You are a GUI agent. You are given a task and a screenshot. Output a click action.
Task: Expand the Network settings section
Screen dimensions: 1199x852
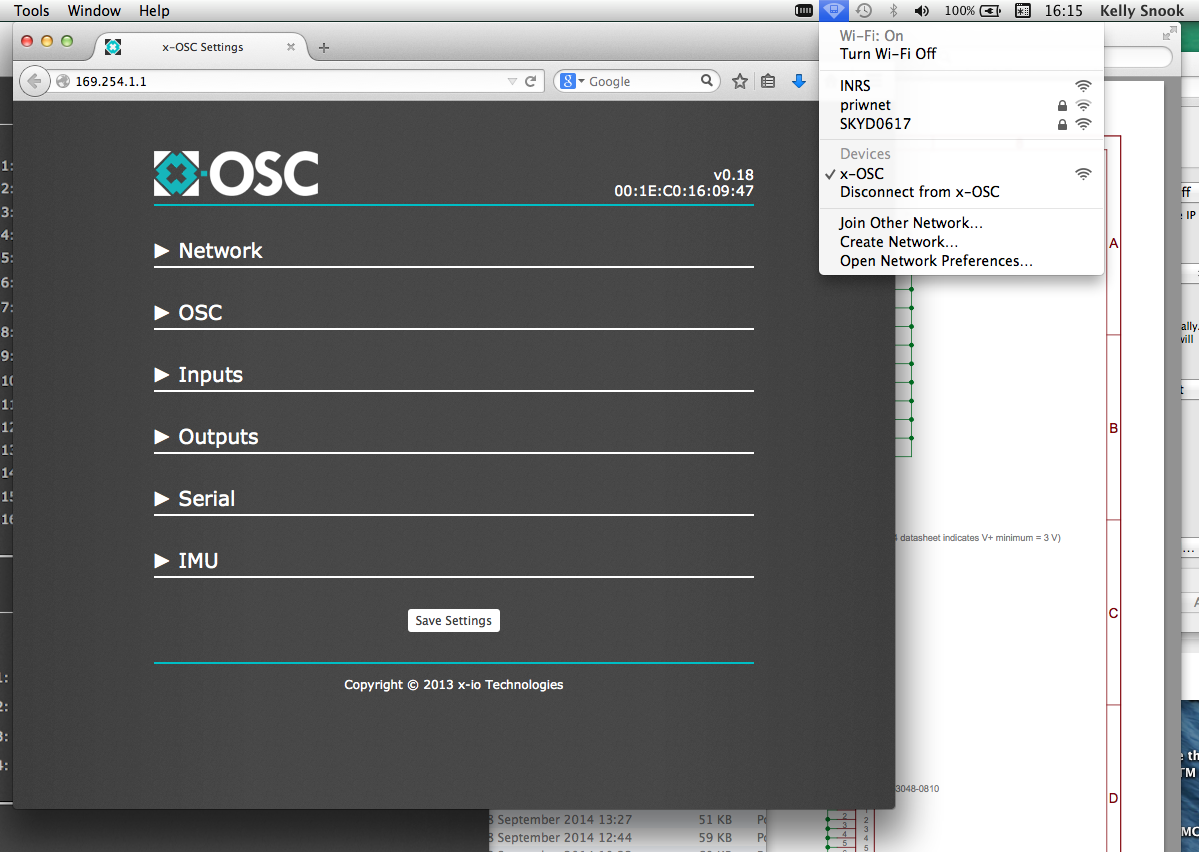click(208, 251)
